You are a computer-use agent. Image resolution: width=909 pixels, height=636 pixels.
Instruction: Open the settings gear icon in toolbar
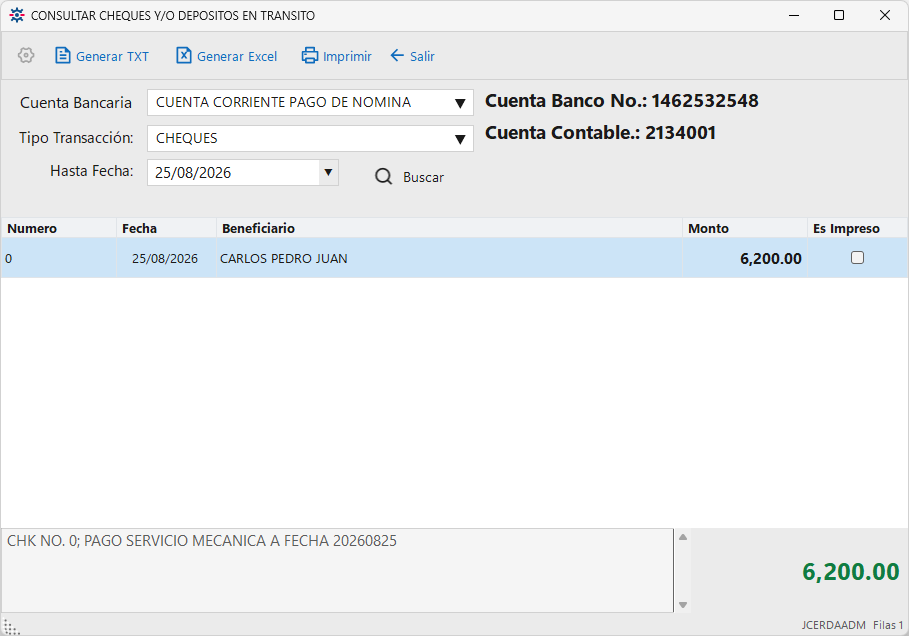(x=26, y=56)
